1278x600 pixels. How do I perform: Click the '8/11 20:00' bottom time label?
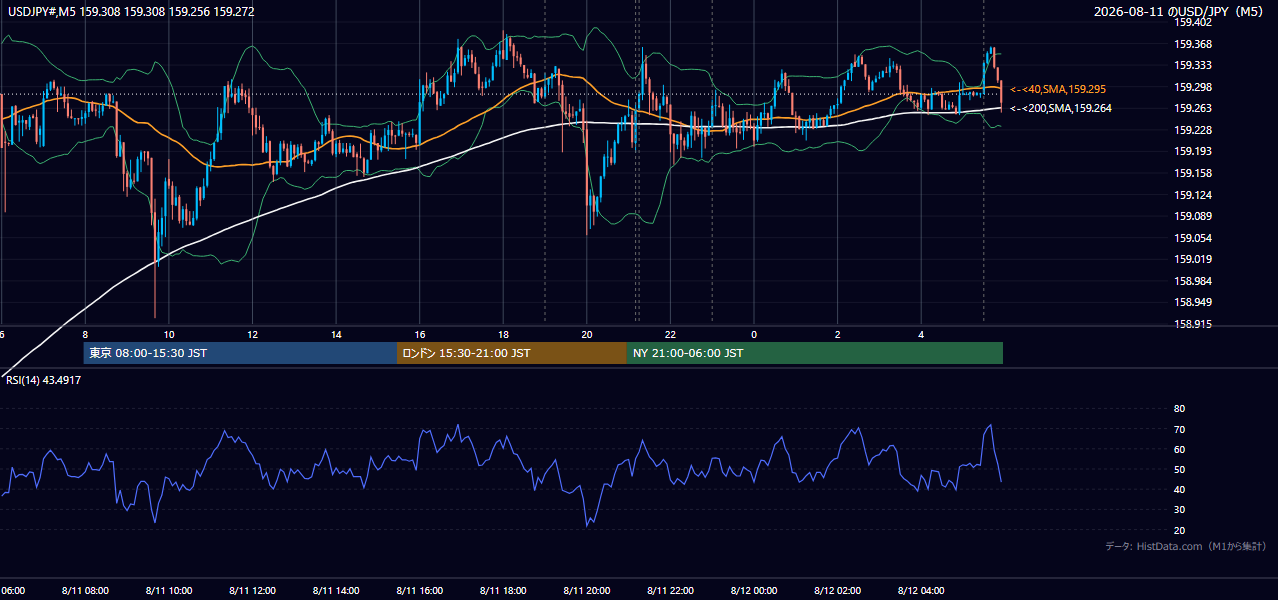click(x=587, y=591)
